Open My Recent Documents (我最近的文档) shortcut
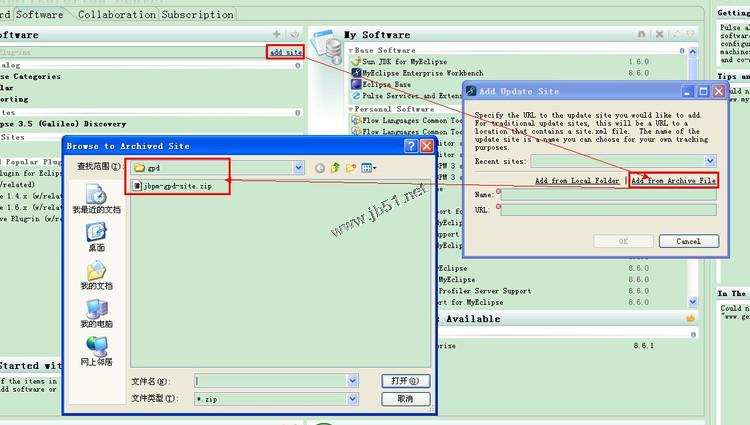Viewport: 750px width, 425px height. tap(96, 199)
